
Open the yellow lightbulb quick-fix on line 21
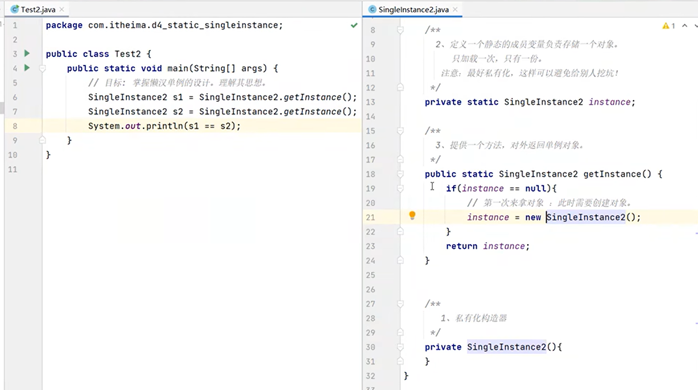click(x=412, y=216)
